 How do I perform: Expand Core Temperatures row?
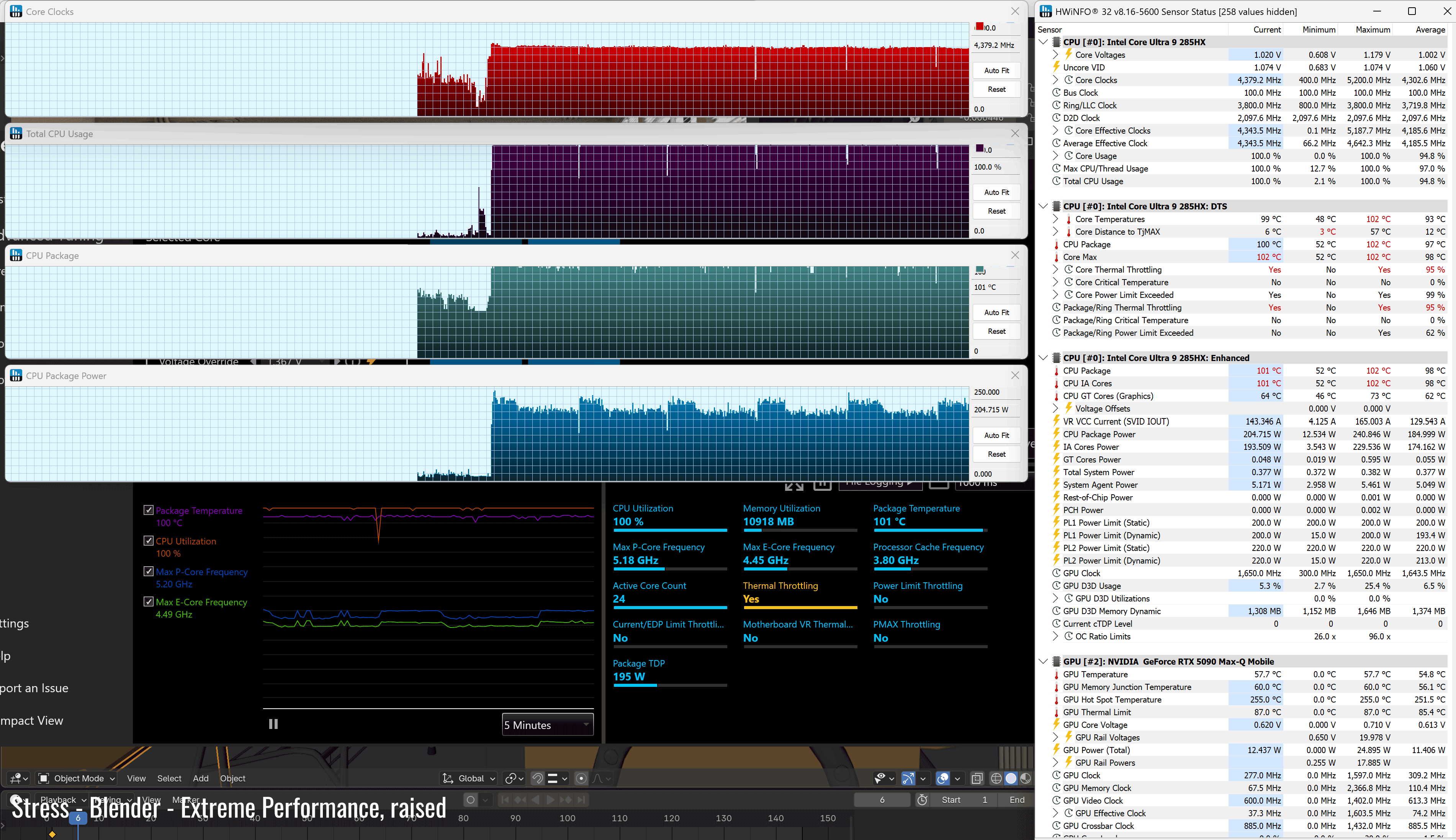[x=1055, y=219]
